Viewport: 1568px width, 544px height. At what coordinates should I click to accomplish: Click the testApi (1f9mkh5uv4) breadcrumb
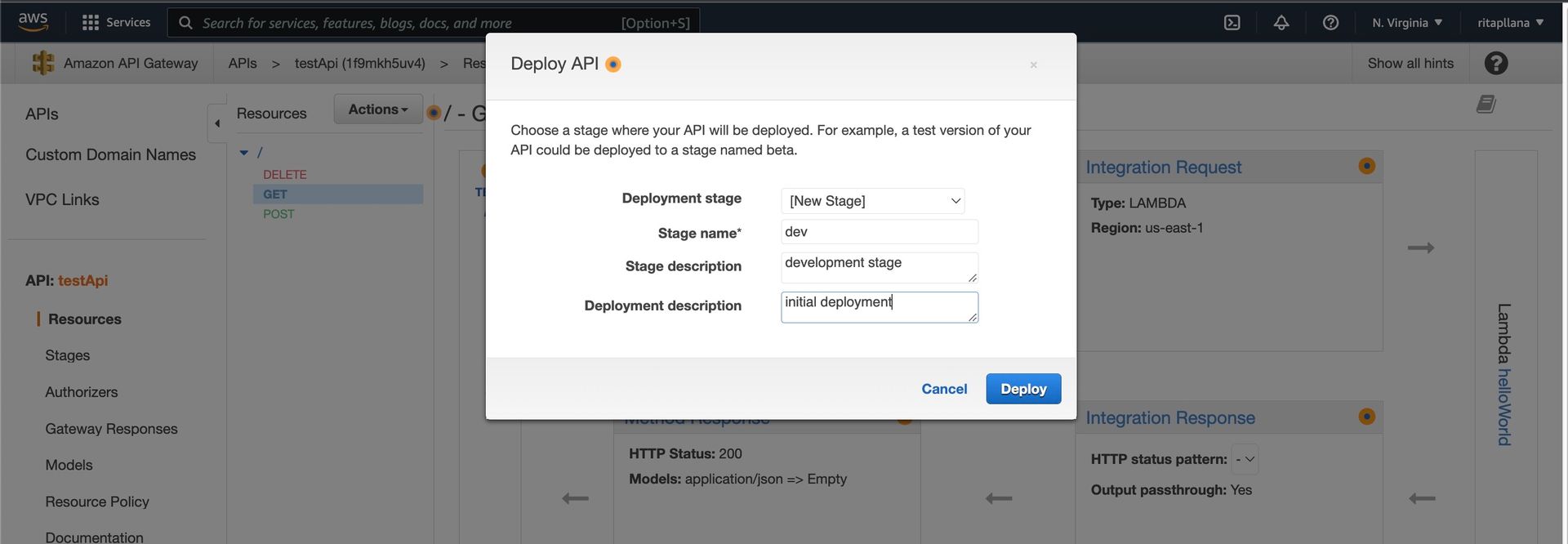360,63
